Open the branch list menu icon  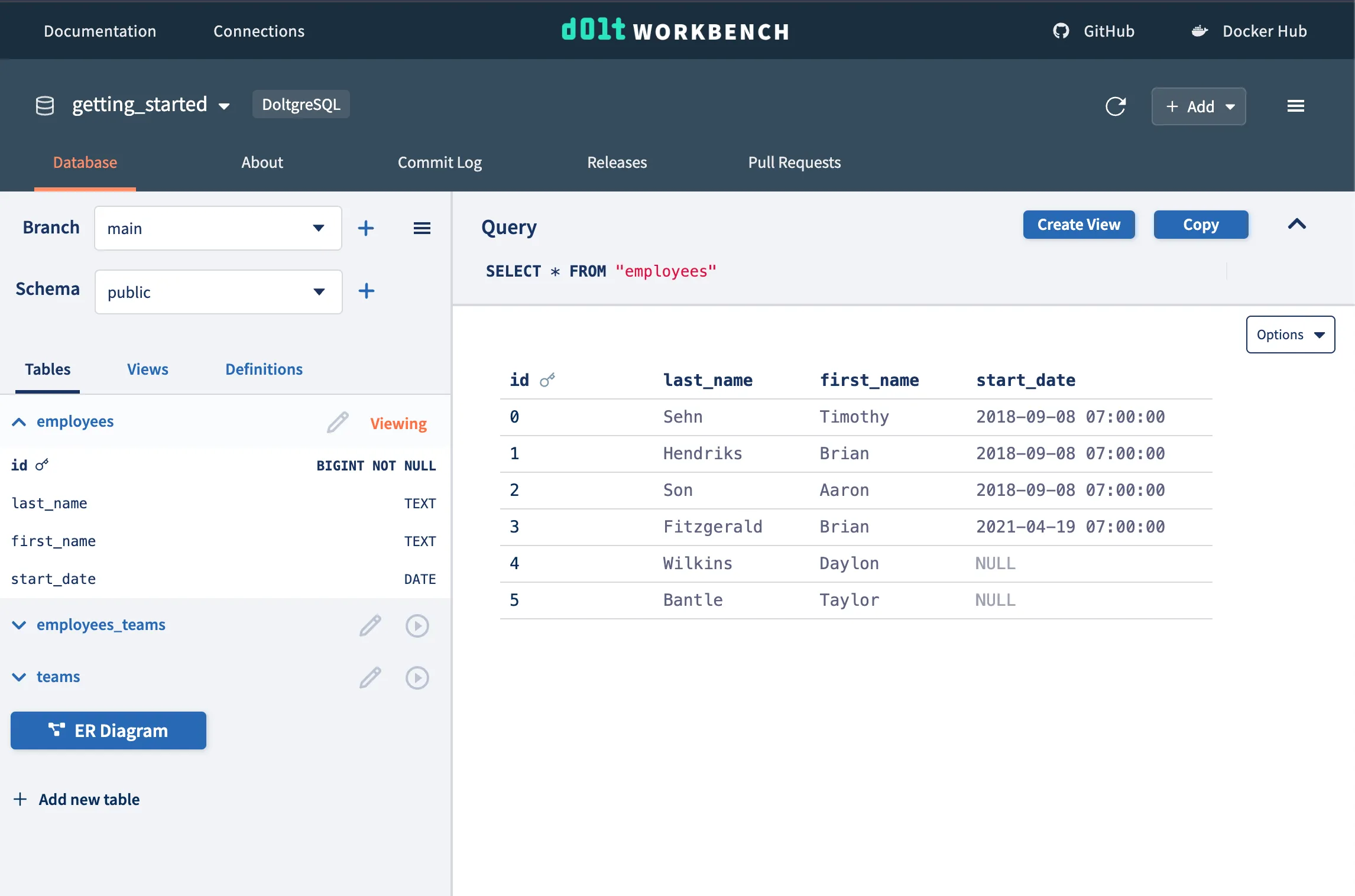pyautogui.click(x=422, y=228)
